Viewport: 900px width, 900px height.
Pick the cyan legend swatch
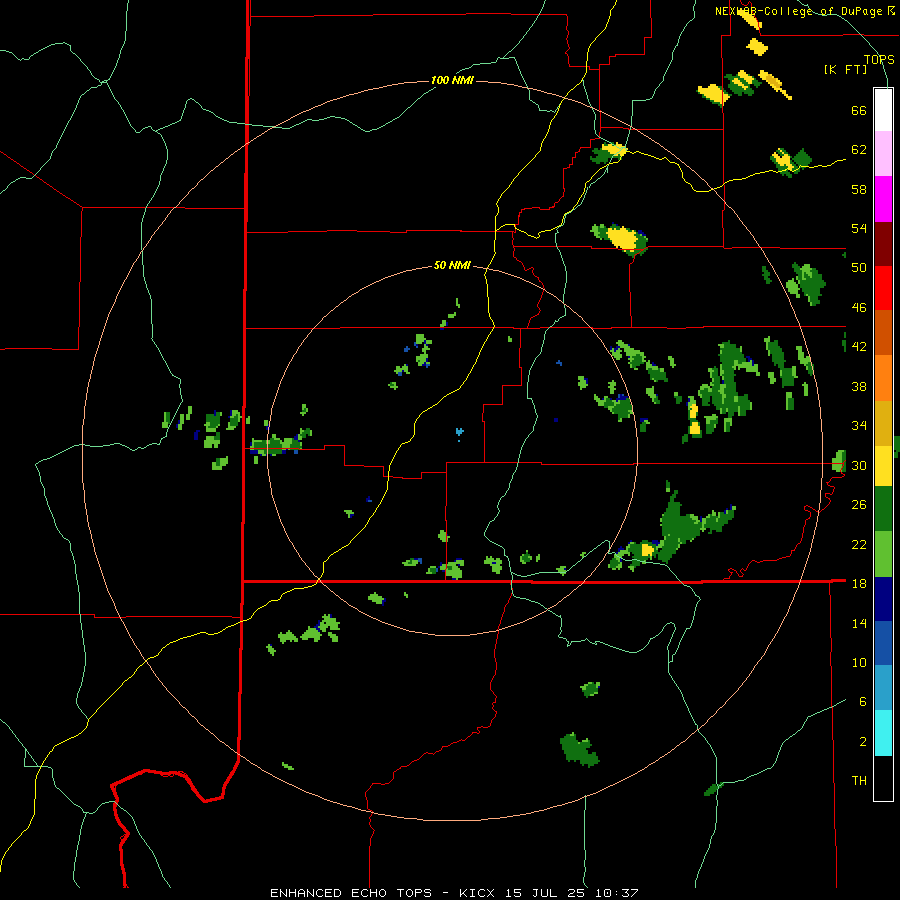pyautogui.click(x=883, y=733)
